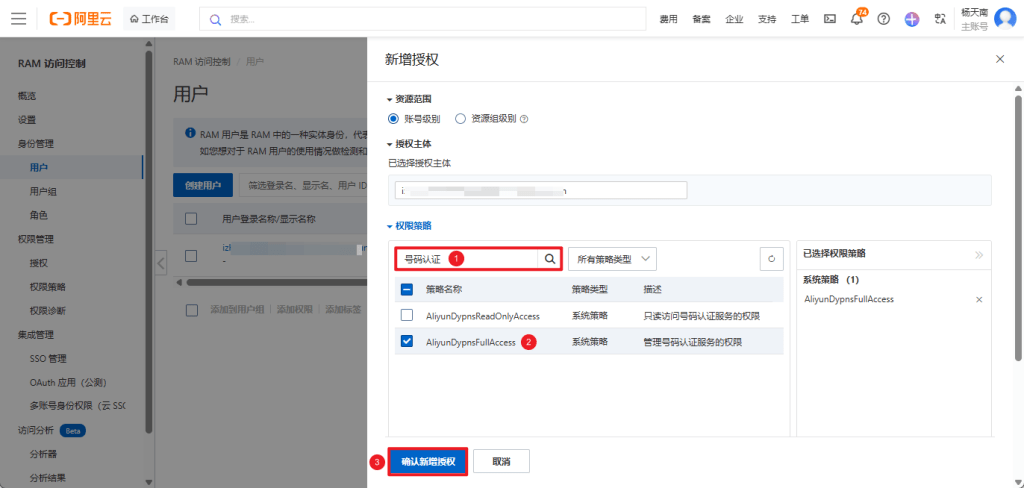
Task: Click the user filter input field
Action: point(303,186)
